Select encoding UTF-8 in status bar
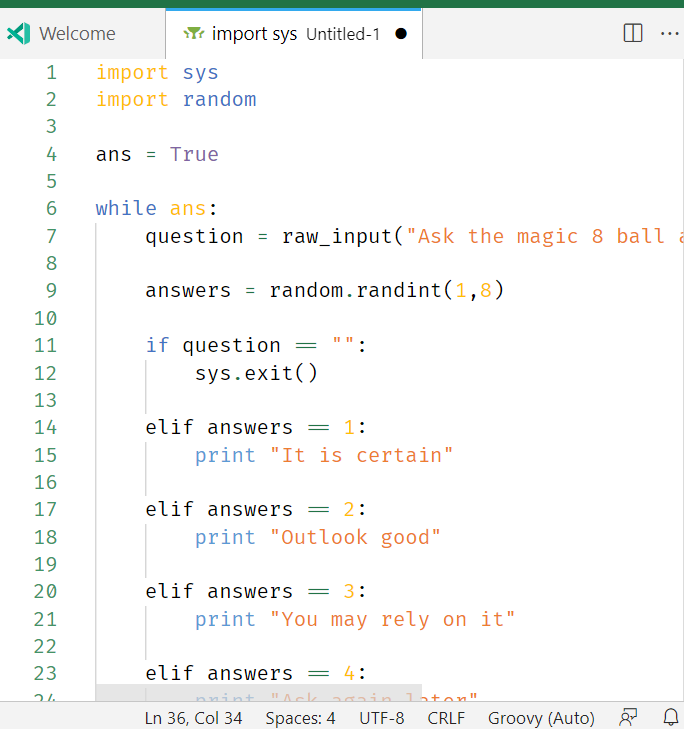Viewport: 684px width, 729px height. click(x=382, y=718)
